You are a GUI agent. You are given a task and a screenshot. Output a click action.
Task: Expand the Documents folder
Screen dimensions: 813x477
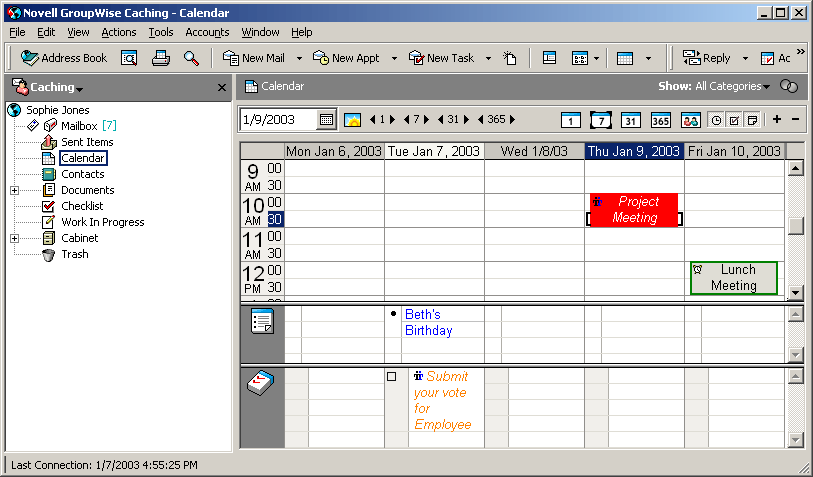click(15, 190)
